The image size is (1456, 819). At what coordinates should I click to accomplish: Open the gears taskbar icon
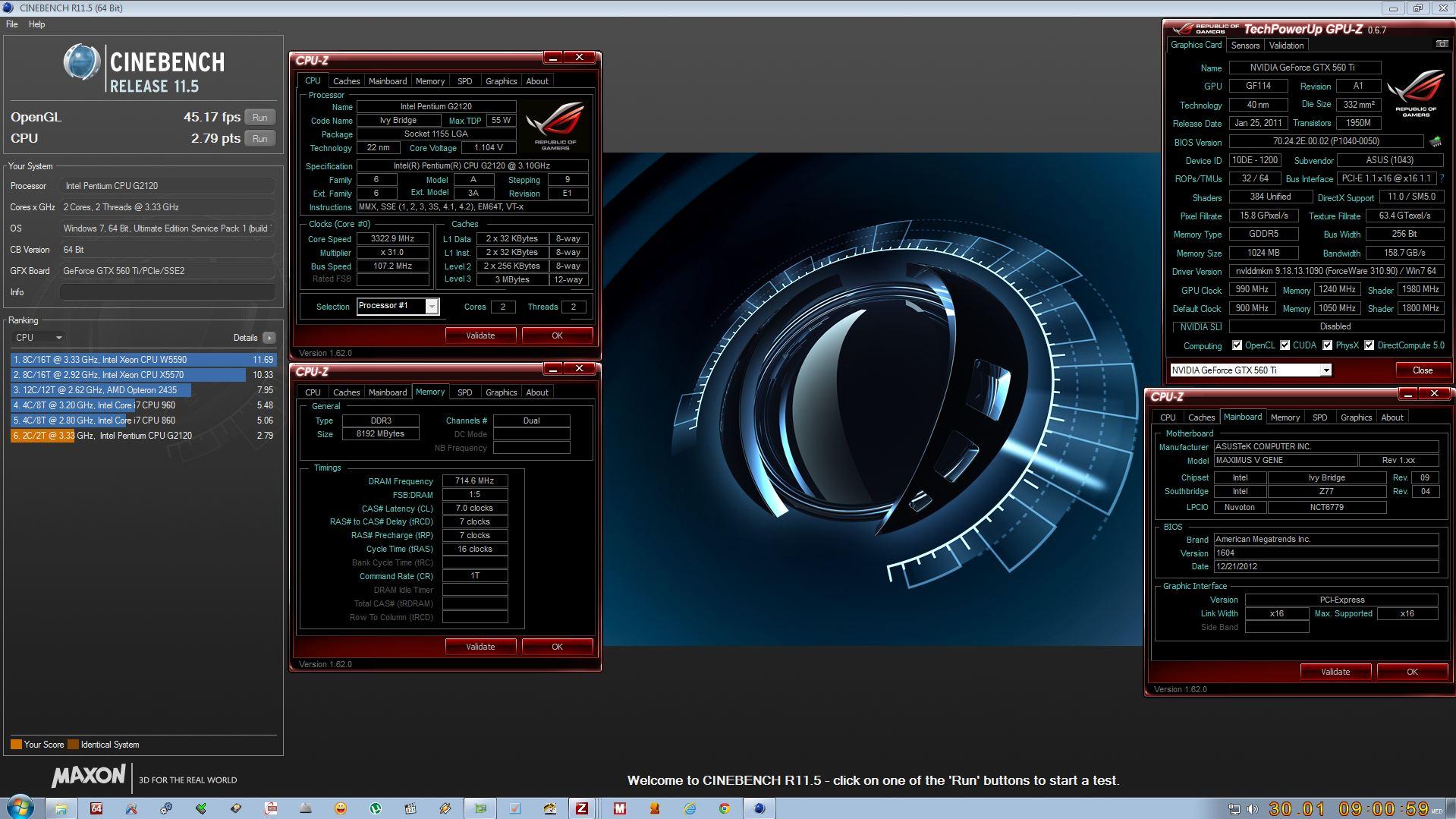pyautogui.click(x=166, y=808)
